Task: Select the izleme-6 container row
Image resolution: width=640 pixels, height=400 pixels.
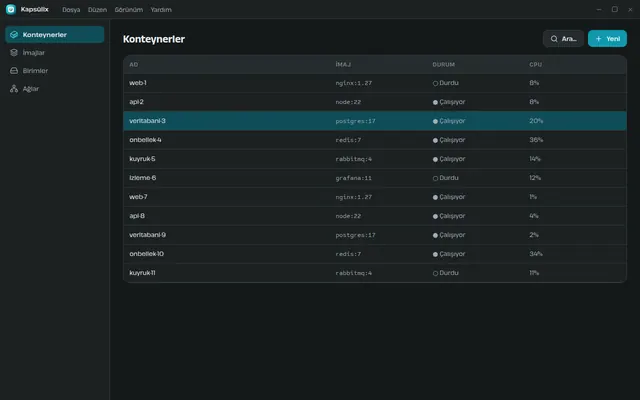Action: [375, 178]
